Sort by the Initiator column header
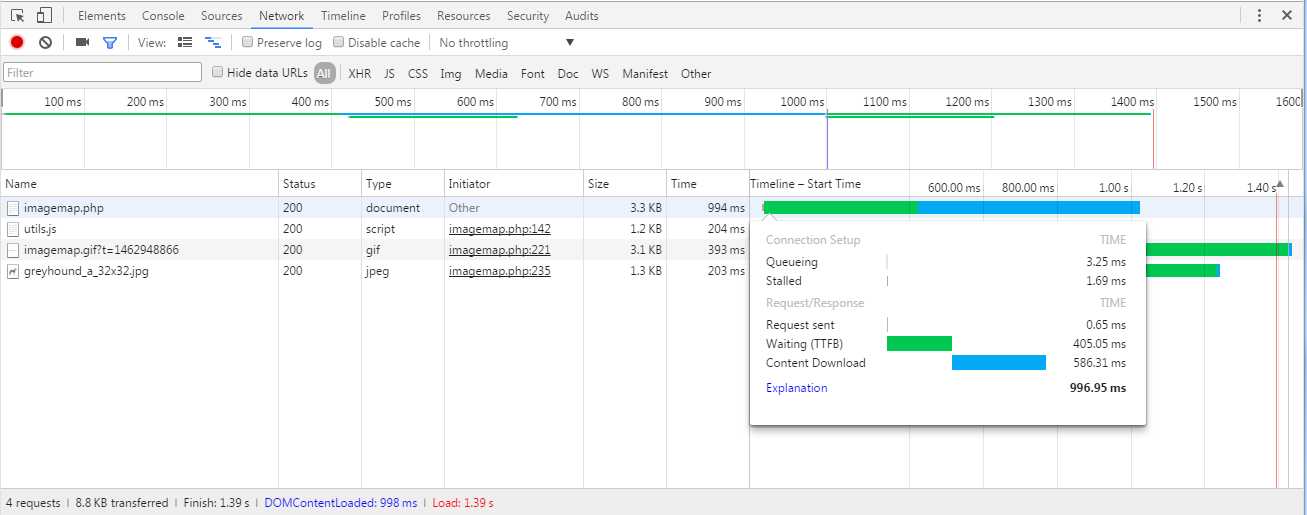The width and height of the screenshot is (1307, 515). 514,184
